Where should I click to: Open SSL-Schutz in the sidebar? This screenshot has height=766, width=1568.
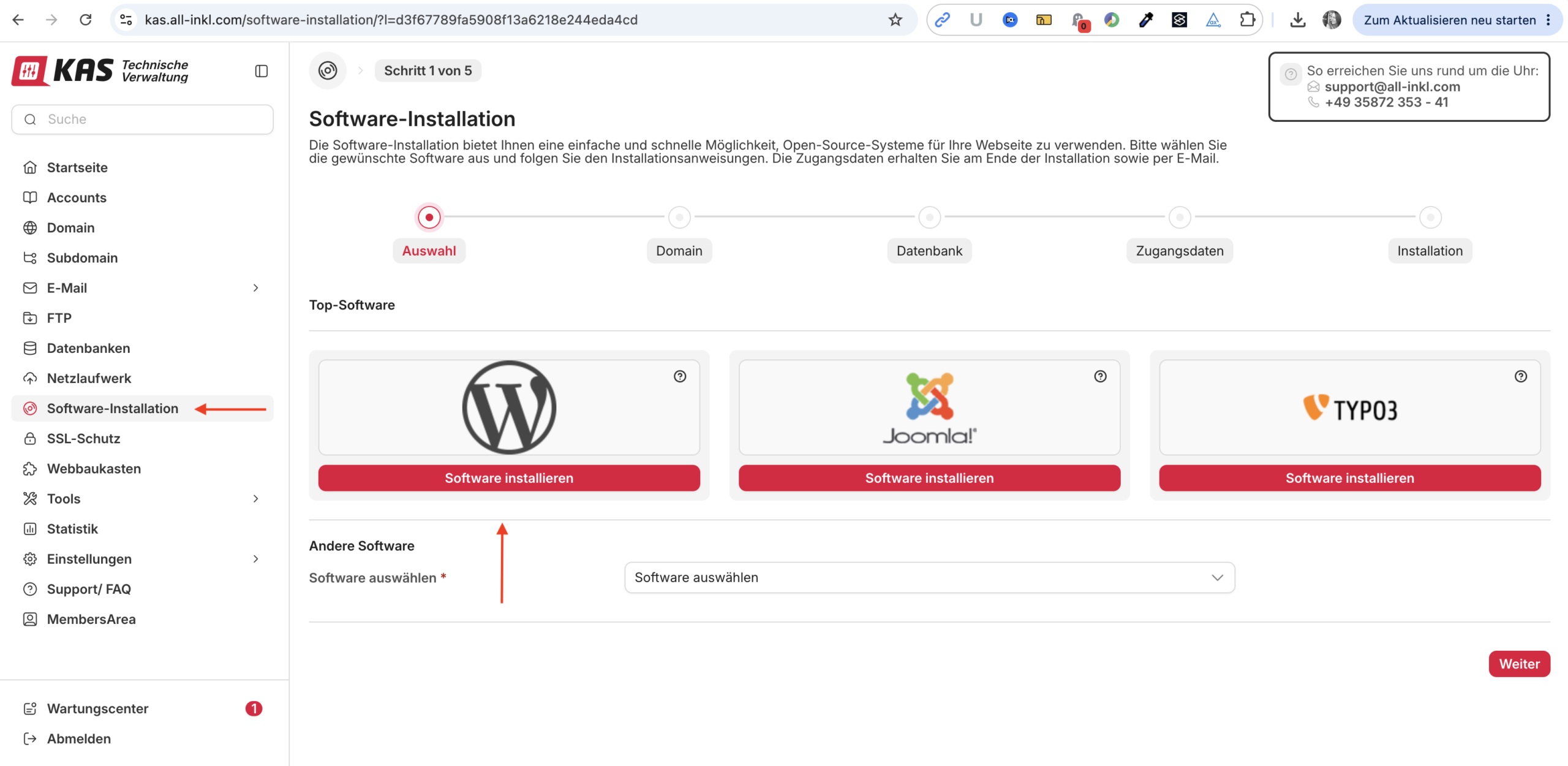pos(142,439)
